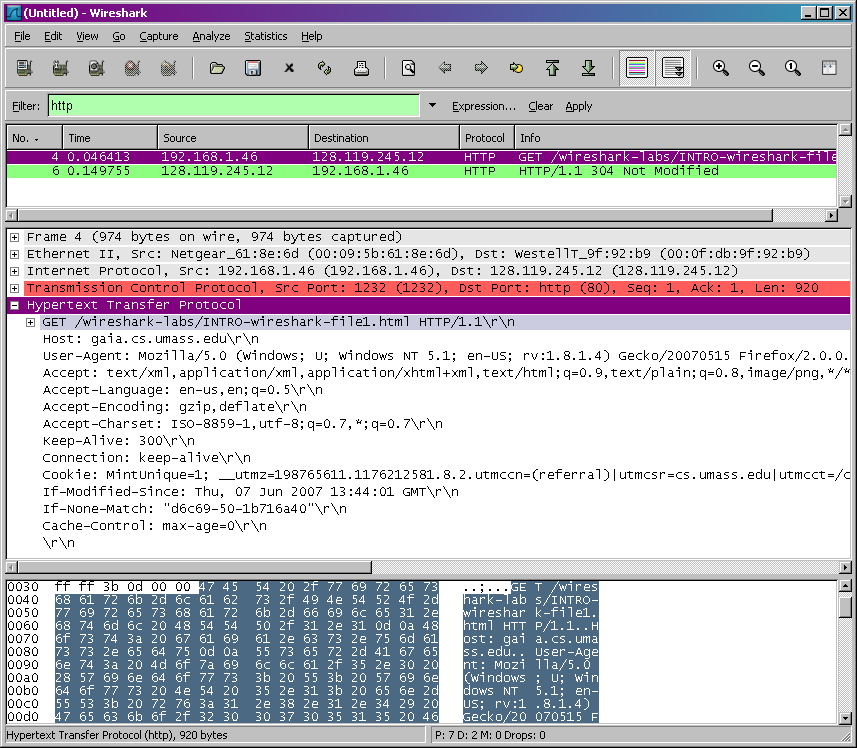The width and height of the screenshot is (857, 748).
Task: Open the Go menu
Action: [x=119, y=36]
